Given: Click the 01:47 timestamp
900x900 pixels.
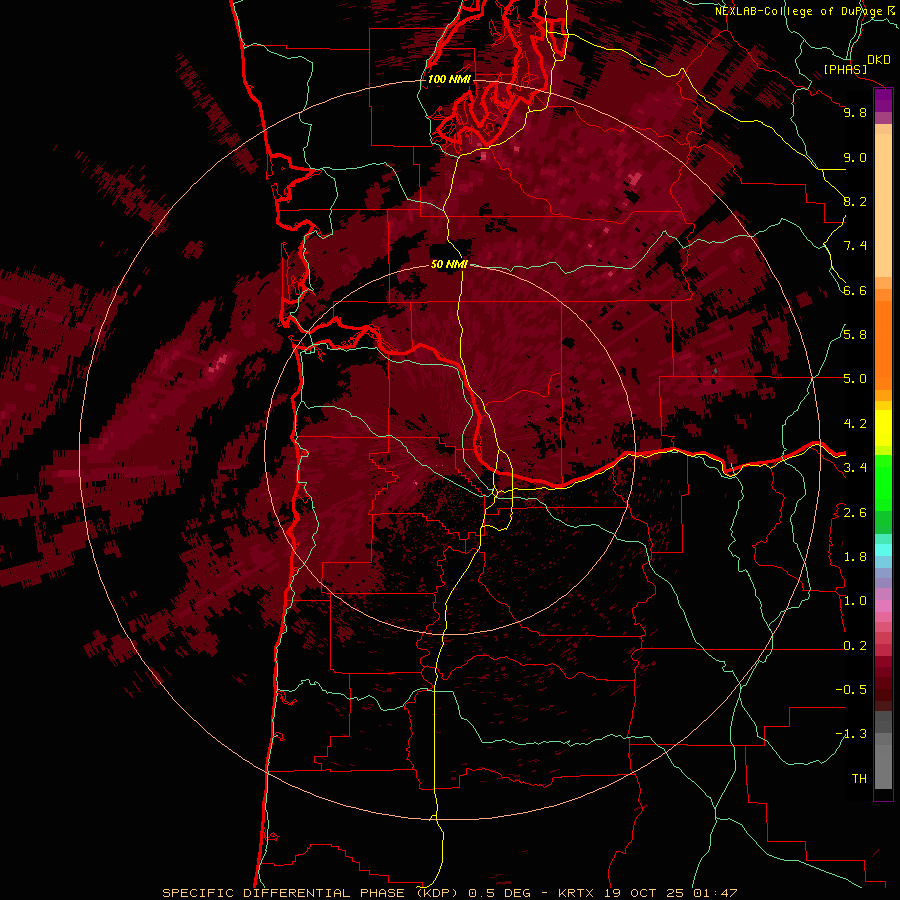Looking at the screenshot, I should (x=715, y=893).
